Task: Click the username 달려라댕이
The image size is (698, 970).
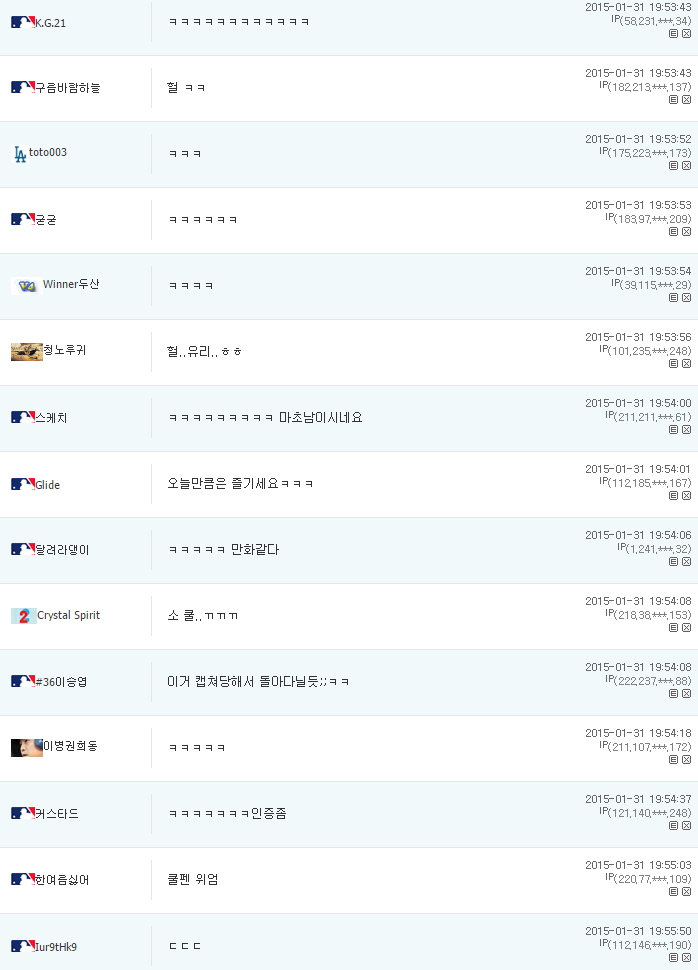Action: click(62, 550)
